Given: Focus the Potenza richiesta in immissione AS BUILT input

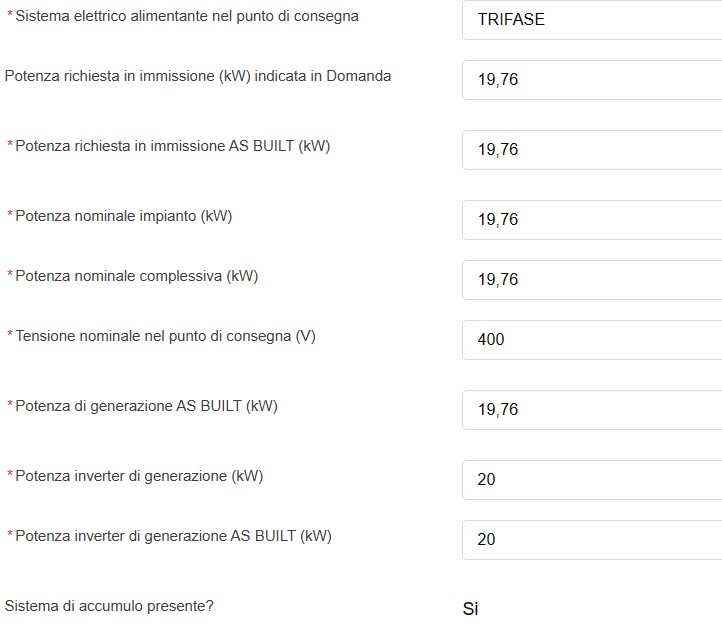Looking at the screenshot, I should (591, 150).
